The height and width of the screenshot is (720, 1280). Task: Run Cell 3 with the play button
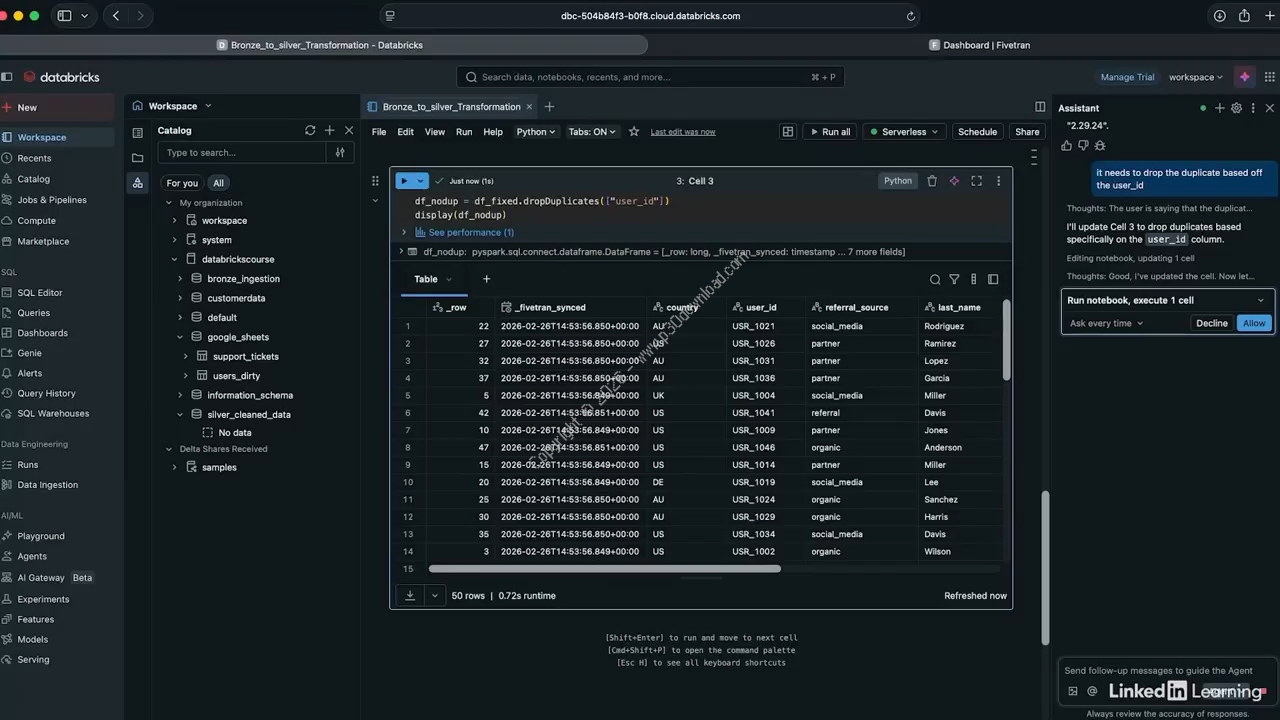[404, 181]
